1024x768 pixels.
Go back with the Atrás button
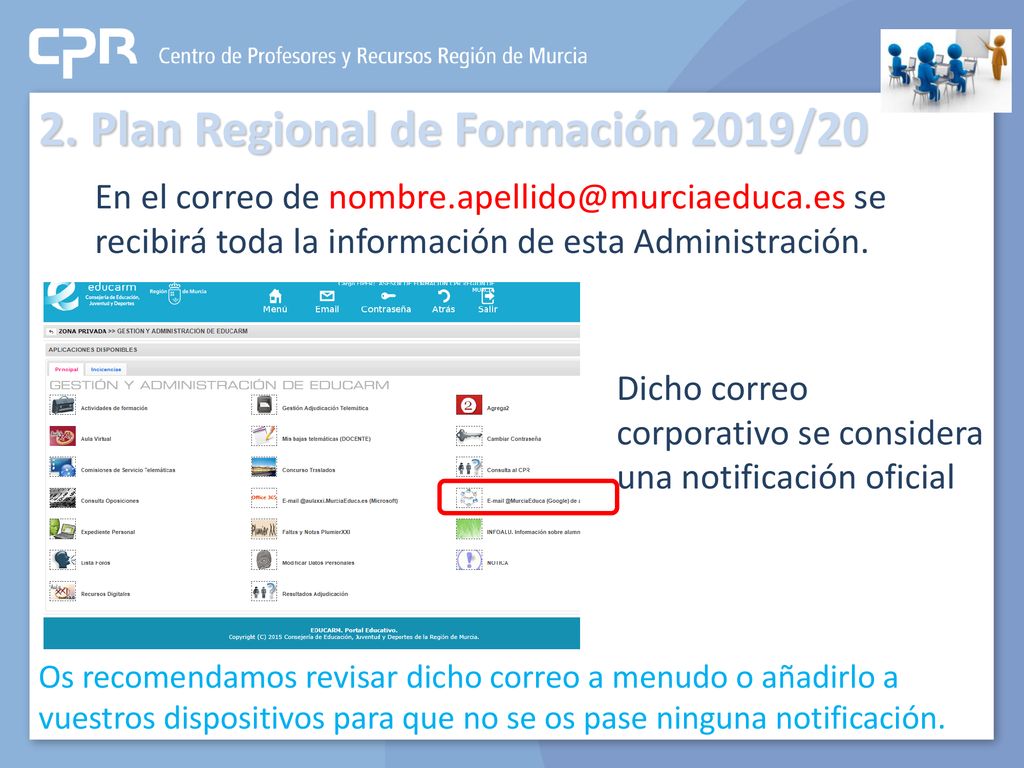tap(443, 302)
